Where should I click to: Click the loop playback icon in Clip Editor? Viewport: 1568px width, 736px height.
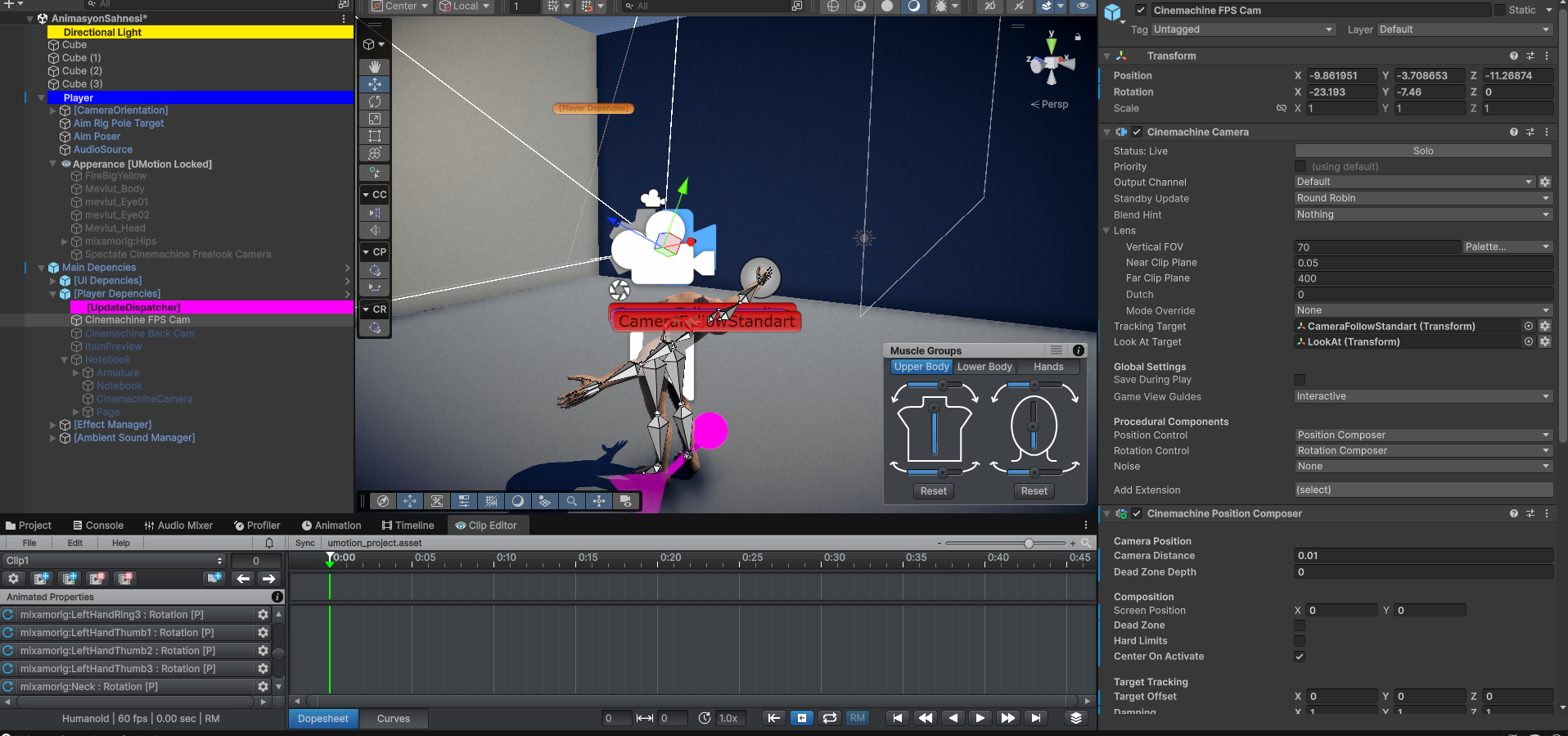coord(830,718)
